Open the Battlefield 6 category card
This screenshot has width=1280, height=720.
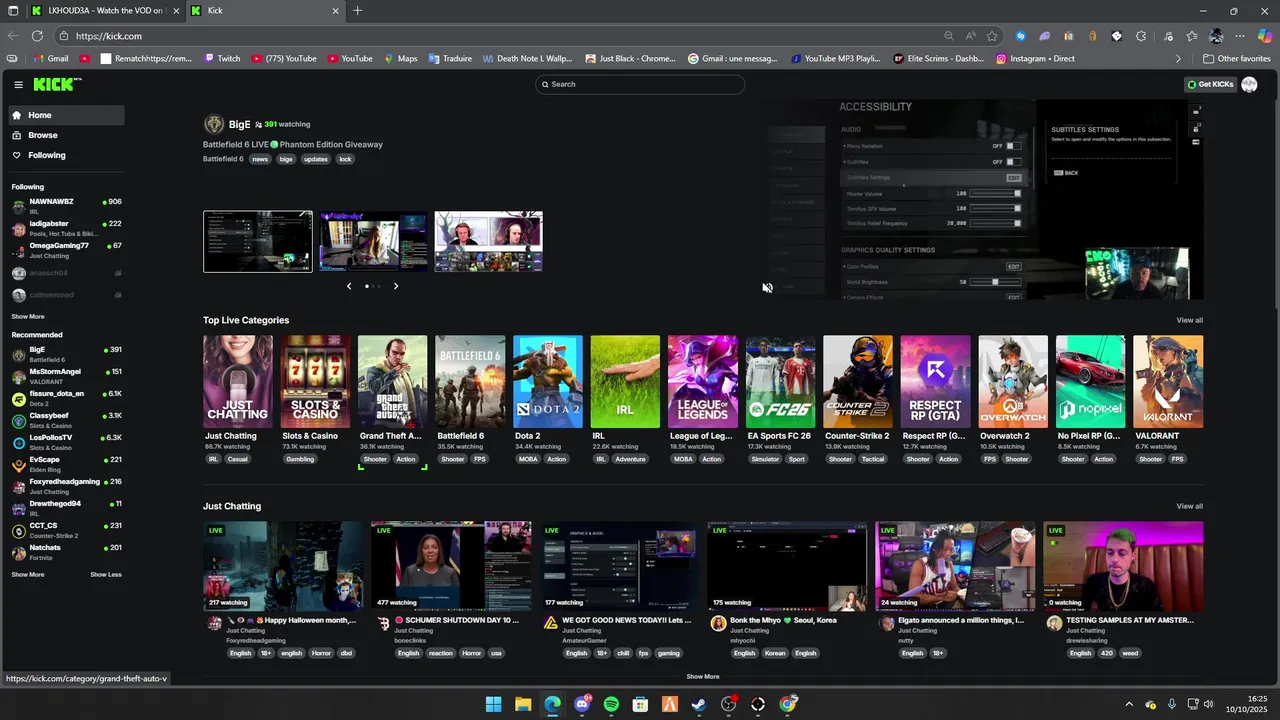click(470, 382)
